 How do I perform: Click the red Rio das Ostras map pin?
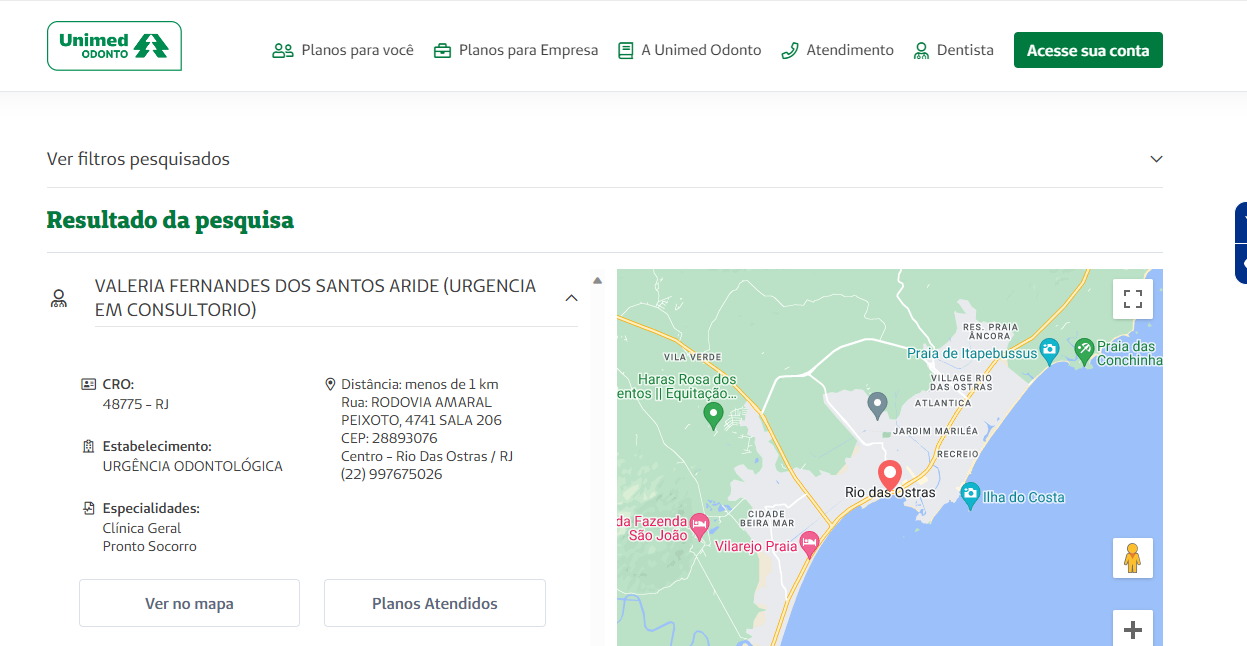click(889, 473)
